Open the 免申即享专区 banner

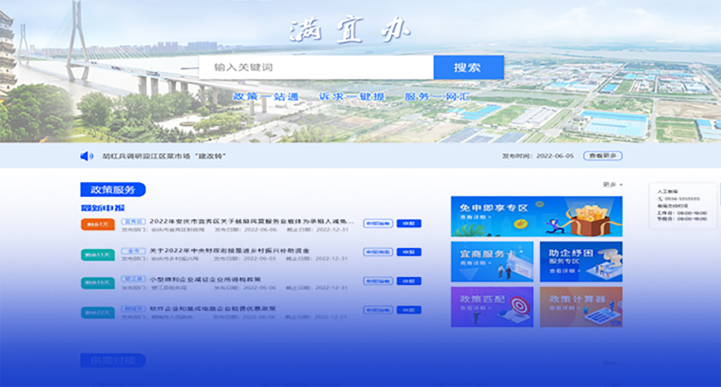(x=537, y=216)
